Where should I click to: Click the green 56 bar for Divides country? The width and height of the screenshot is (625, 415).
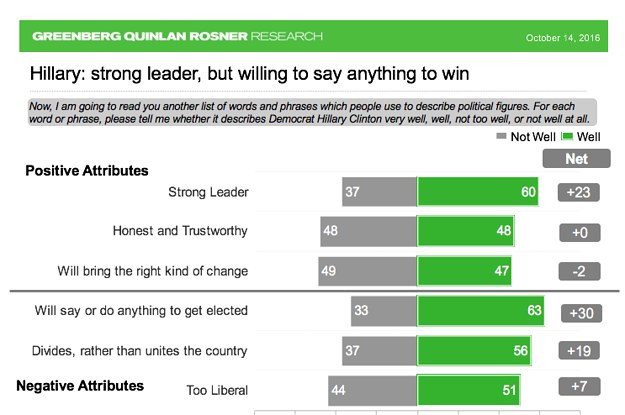tap(474, 351)
